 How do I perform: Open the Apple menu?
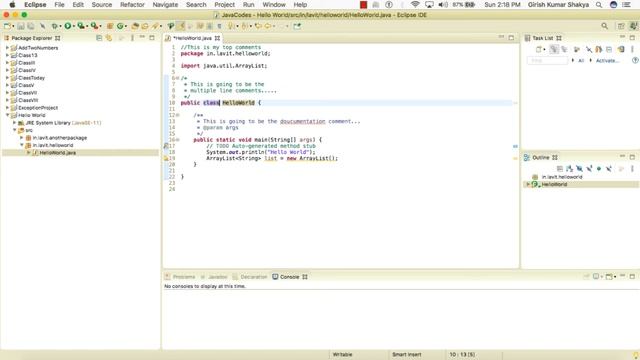pos(12,5)
